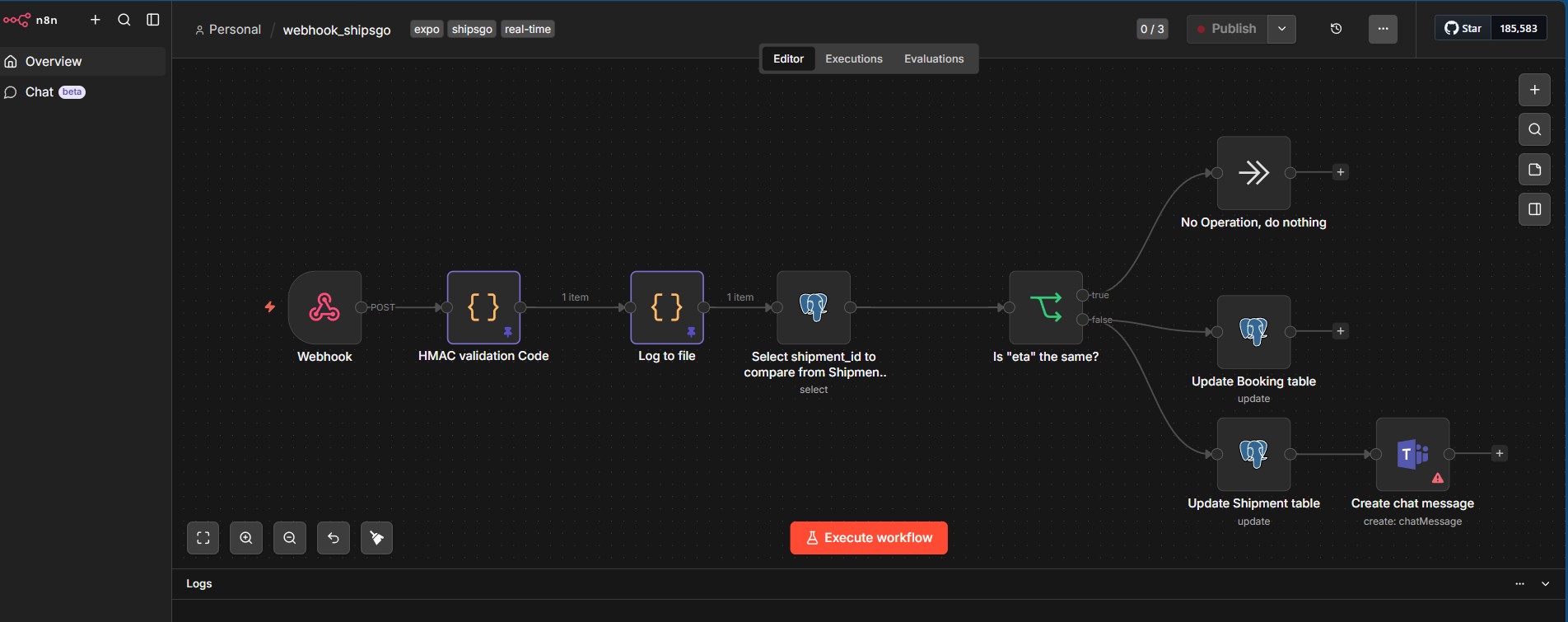Screen dimensions: 1568x622
Task: Open the Publish dropdown arrow
Action: [1281, 29]
